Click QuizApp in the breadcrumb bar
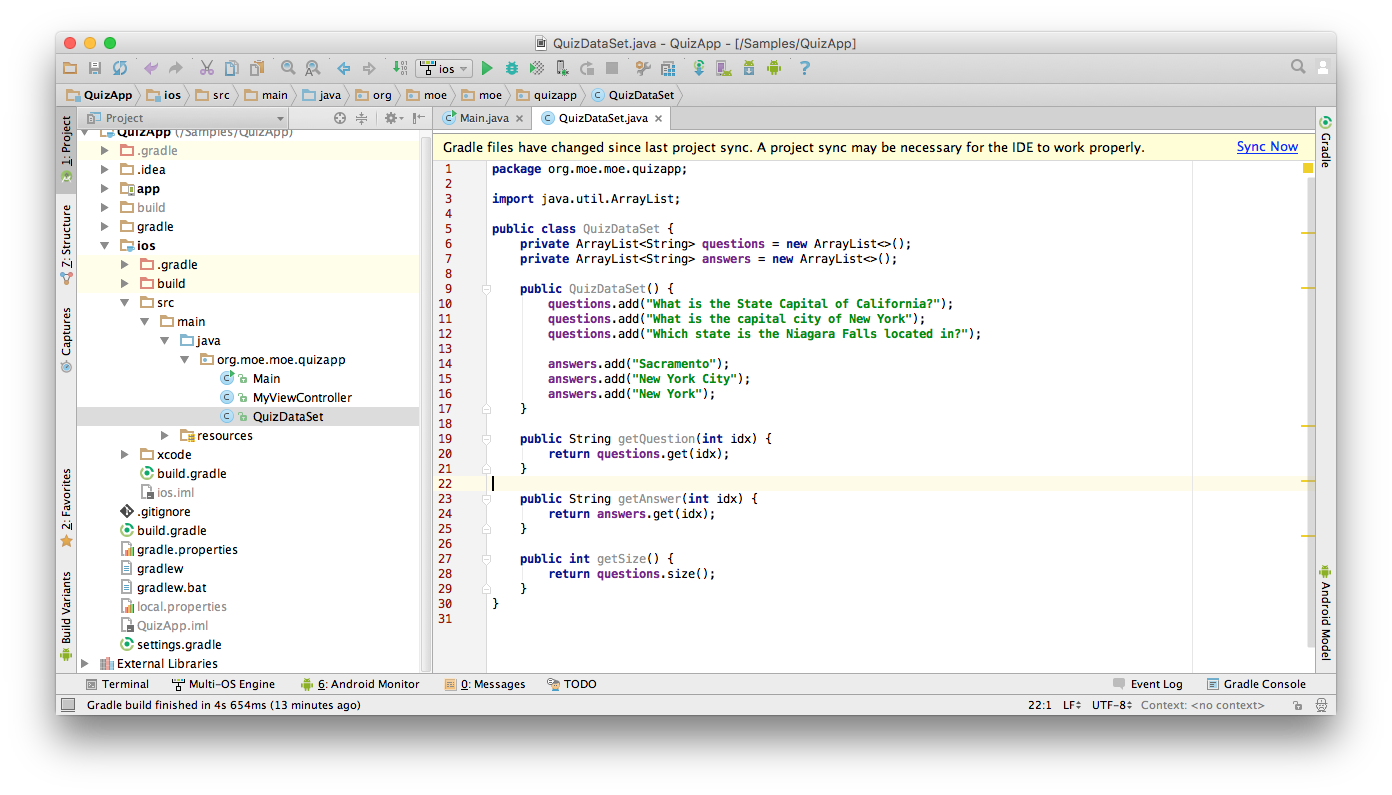The height and width of the screenshot is (795, 1392). point(100,95)
